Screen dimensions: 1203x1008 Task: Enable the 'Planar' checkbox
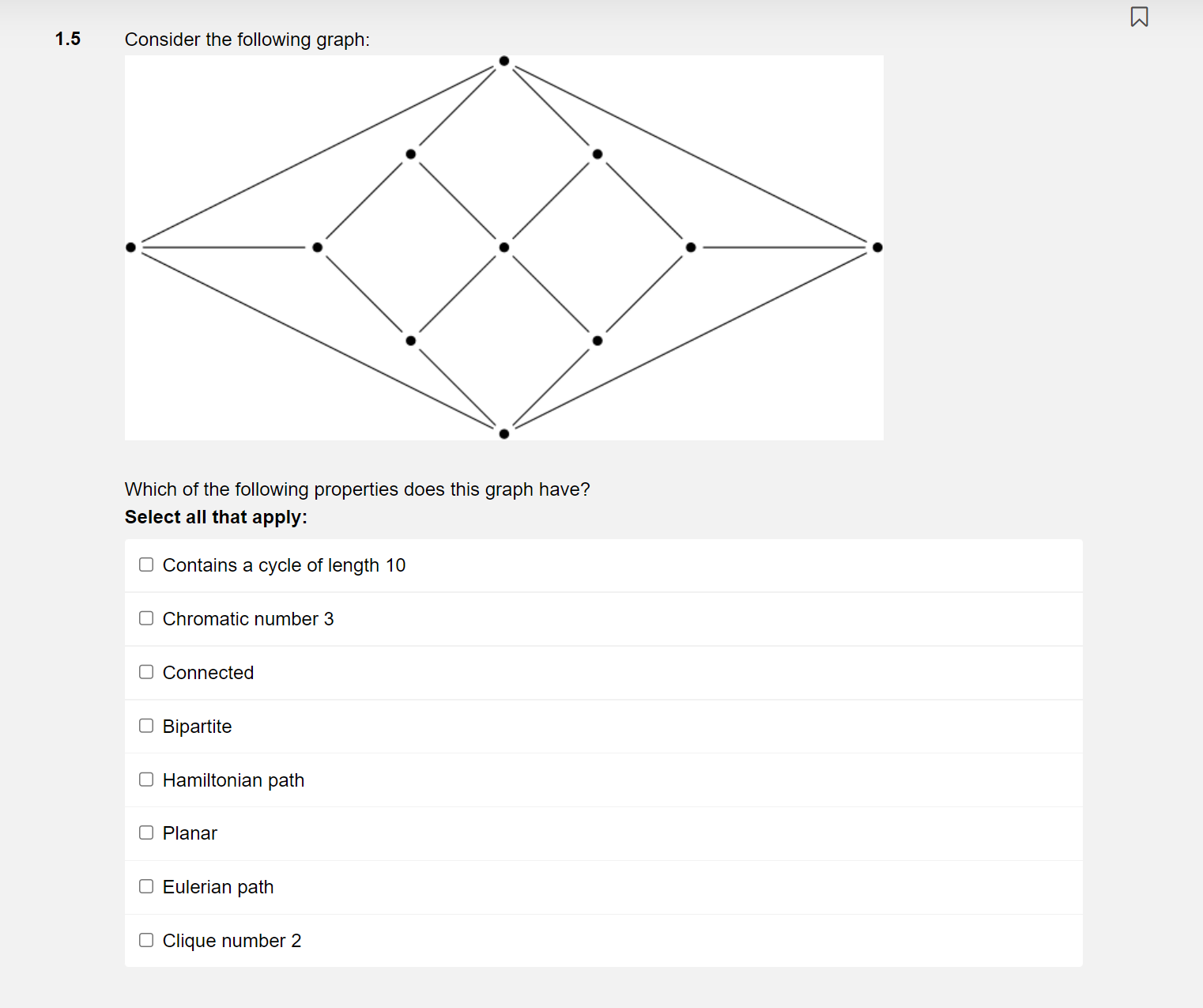[146, 832]
